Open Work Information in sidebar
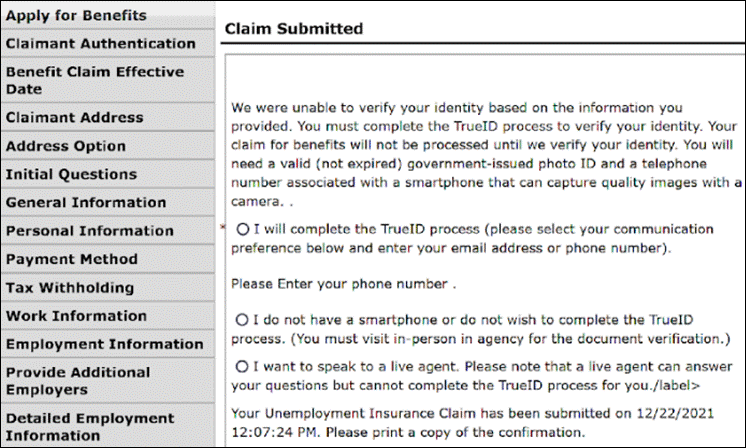Screen dimensions: 746x448 coord(76,316)
